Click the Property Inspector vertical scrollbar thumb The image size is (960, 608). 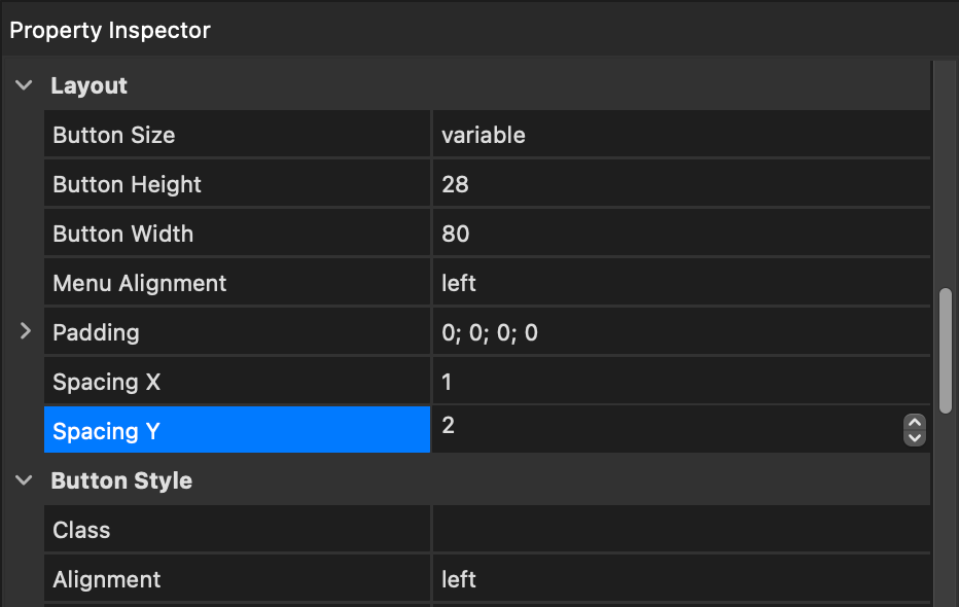click(945, 351)
